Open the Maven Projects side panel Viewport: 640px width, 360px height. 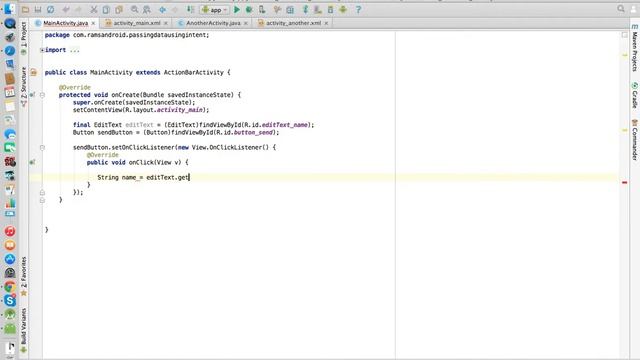pyautogui.click(x=635, y=48)
